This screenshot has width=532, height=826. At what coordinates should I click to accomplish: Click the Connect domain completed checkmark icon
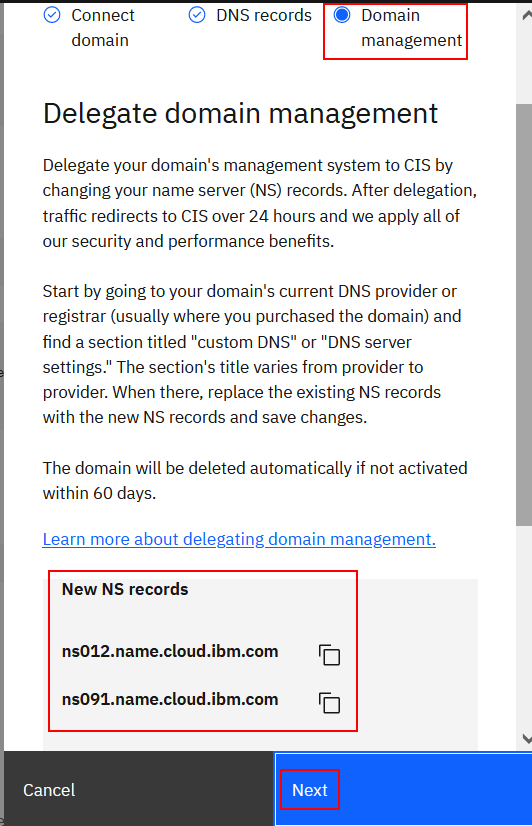pyautogui.click(x=52, y=15)
